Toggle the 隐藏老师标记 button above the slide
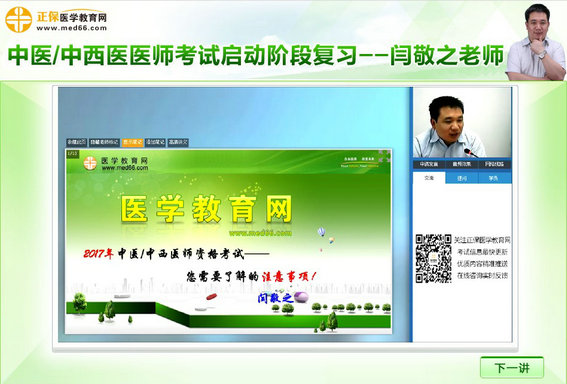Screen dimensions: 567x384 point(104,142)
